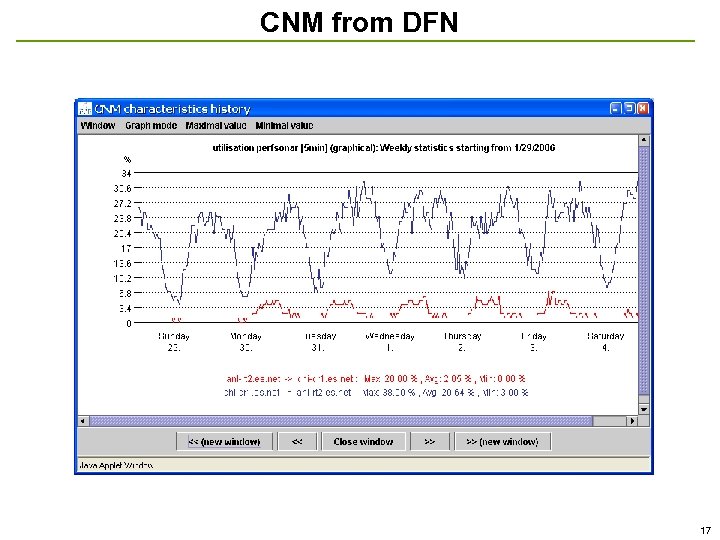Screen dimensions: 720x540
Task: Click the horizontal scrollbar thumb
Action: pos(341,421)
